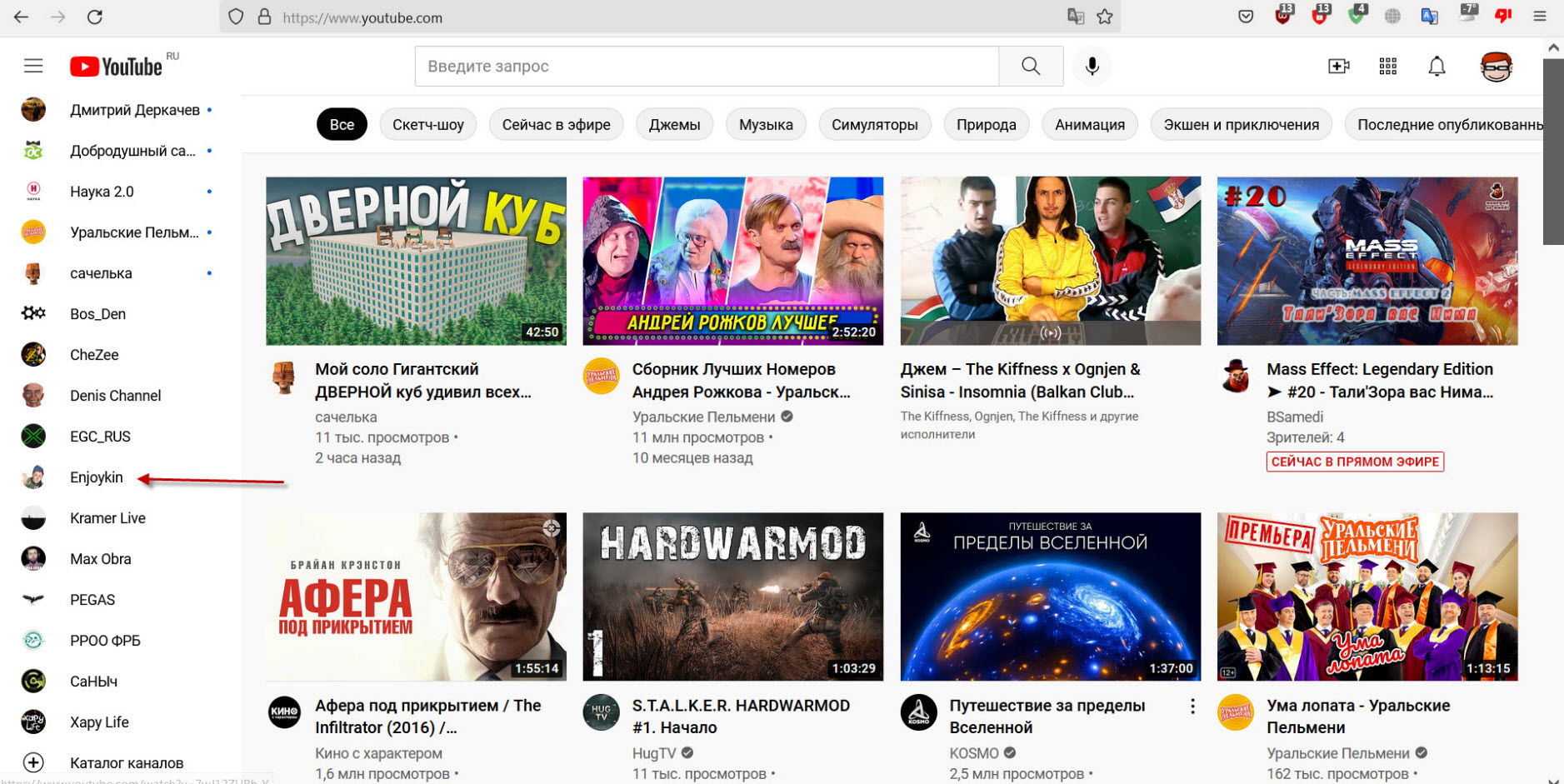
Task: Click the Путешествие за пределы Вселенной title
Action: [1047, 717]
